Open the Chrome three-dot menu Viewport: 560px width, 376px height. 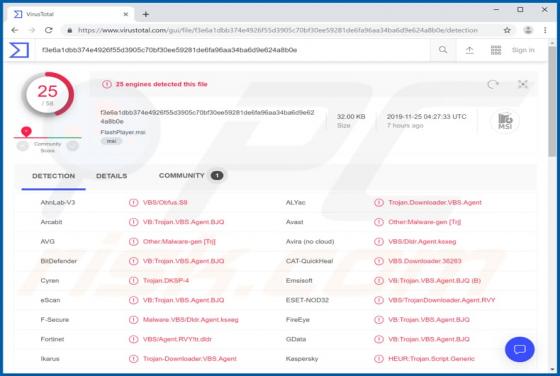[x=545, y=30]
